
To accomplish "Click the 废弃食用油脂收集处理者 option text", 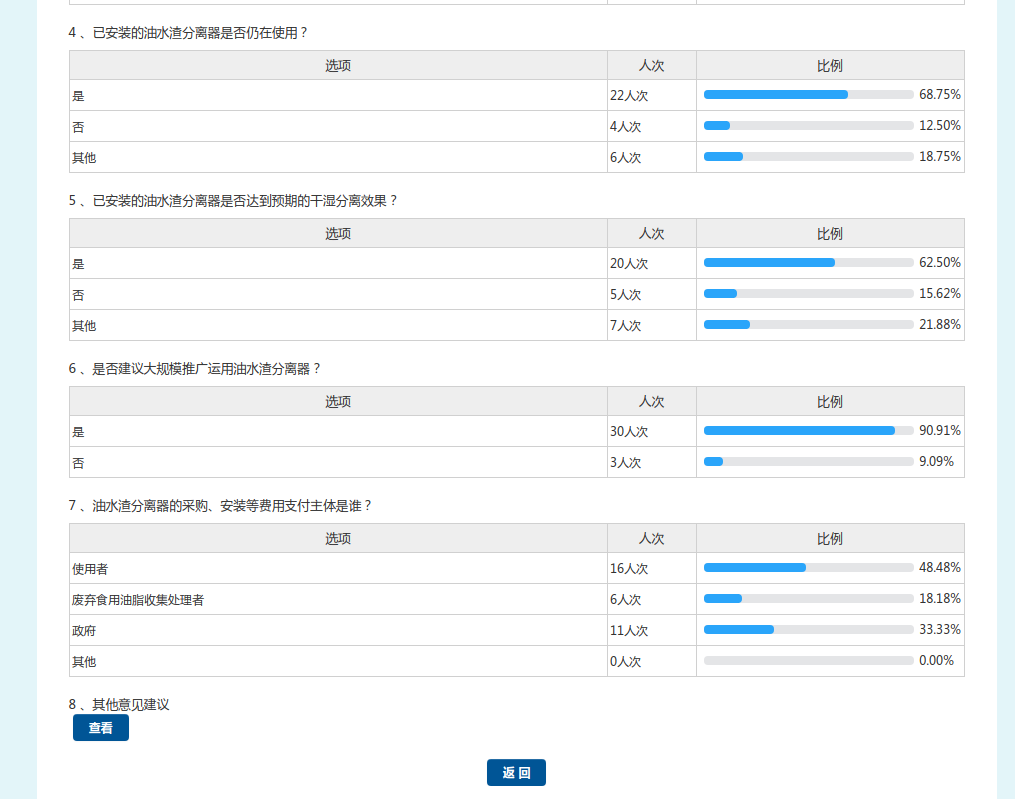I will [138, 600].
